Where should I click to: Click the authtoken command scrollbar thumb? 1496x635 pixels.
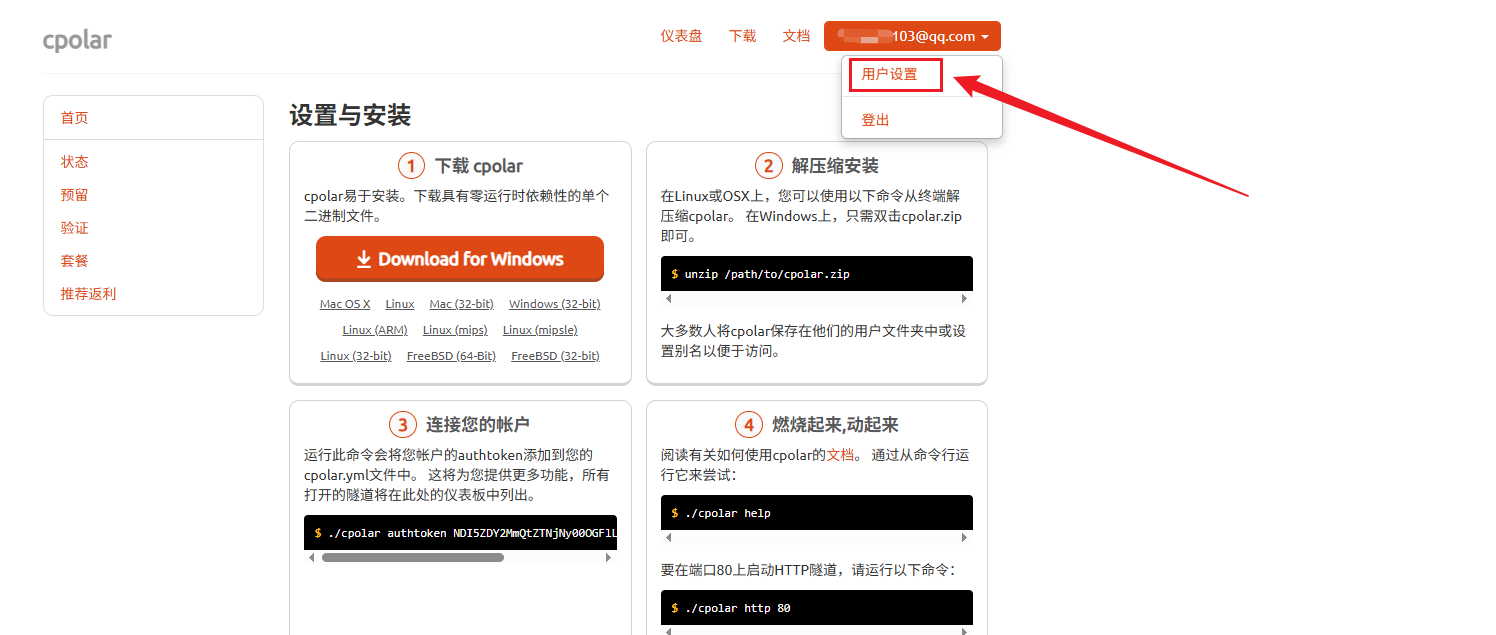(x=412, y=557)
